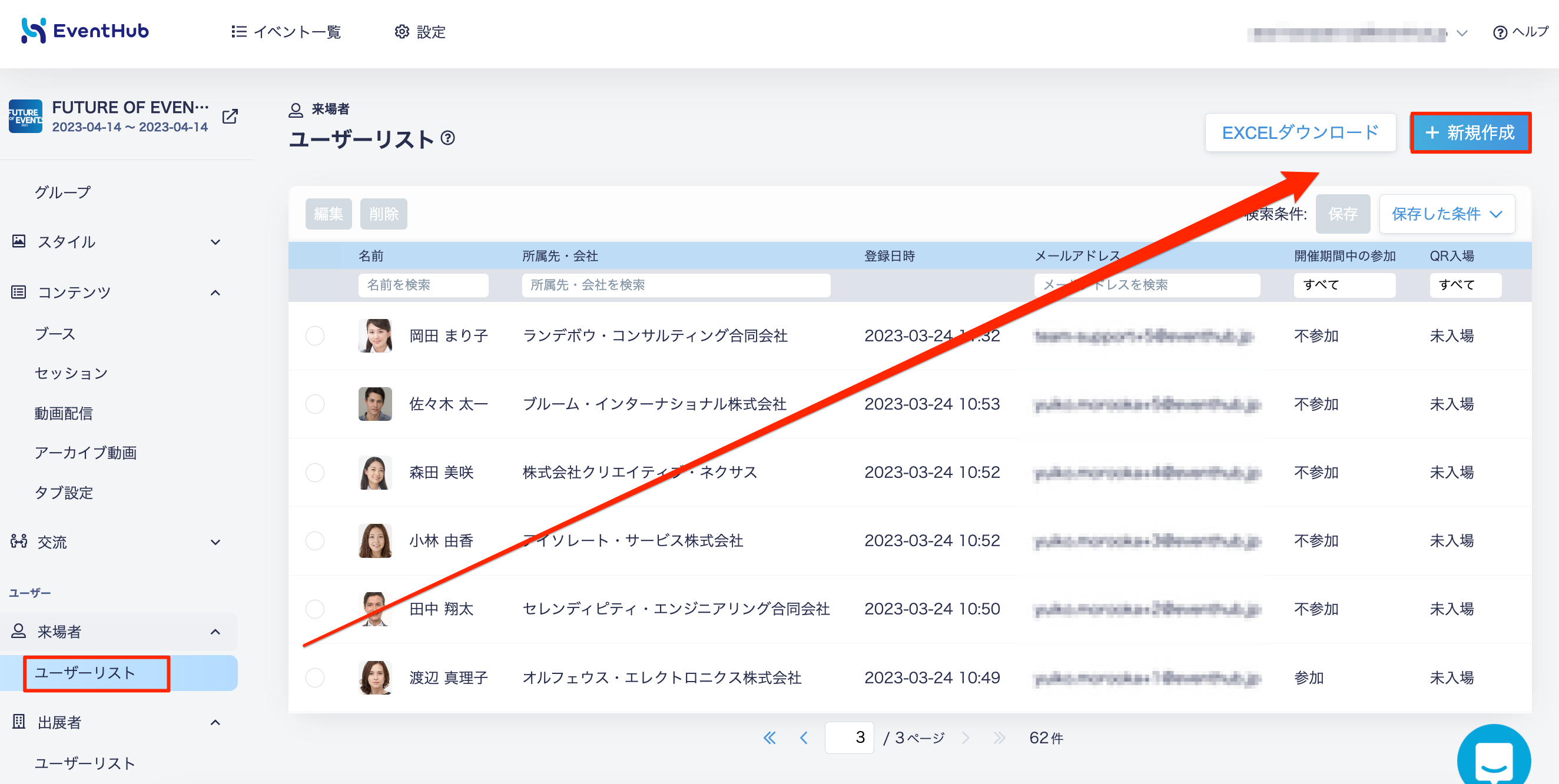
Task: Click the EventHub logo
Action: [x=85, y=31]
